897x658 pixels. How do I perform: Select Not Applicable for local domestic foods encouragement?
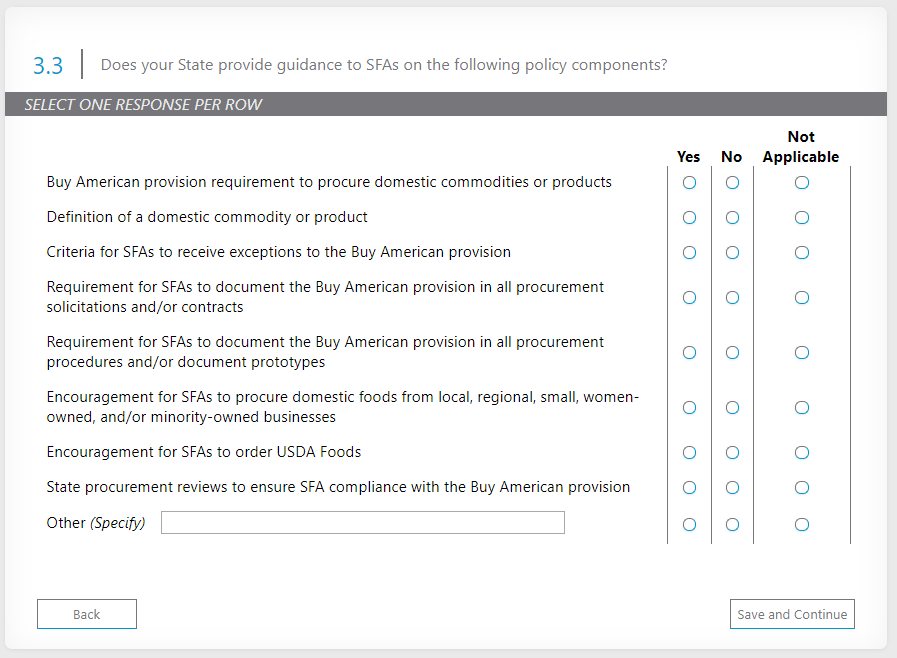click(x=801, y=408)
